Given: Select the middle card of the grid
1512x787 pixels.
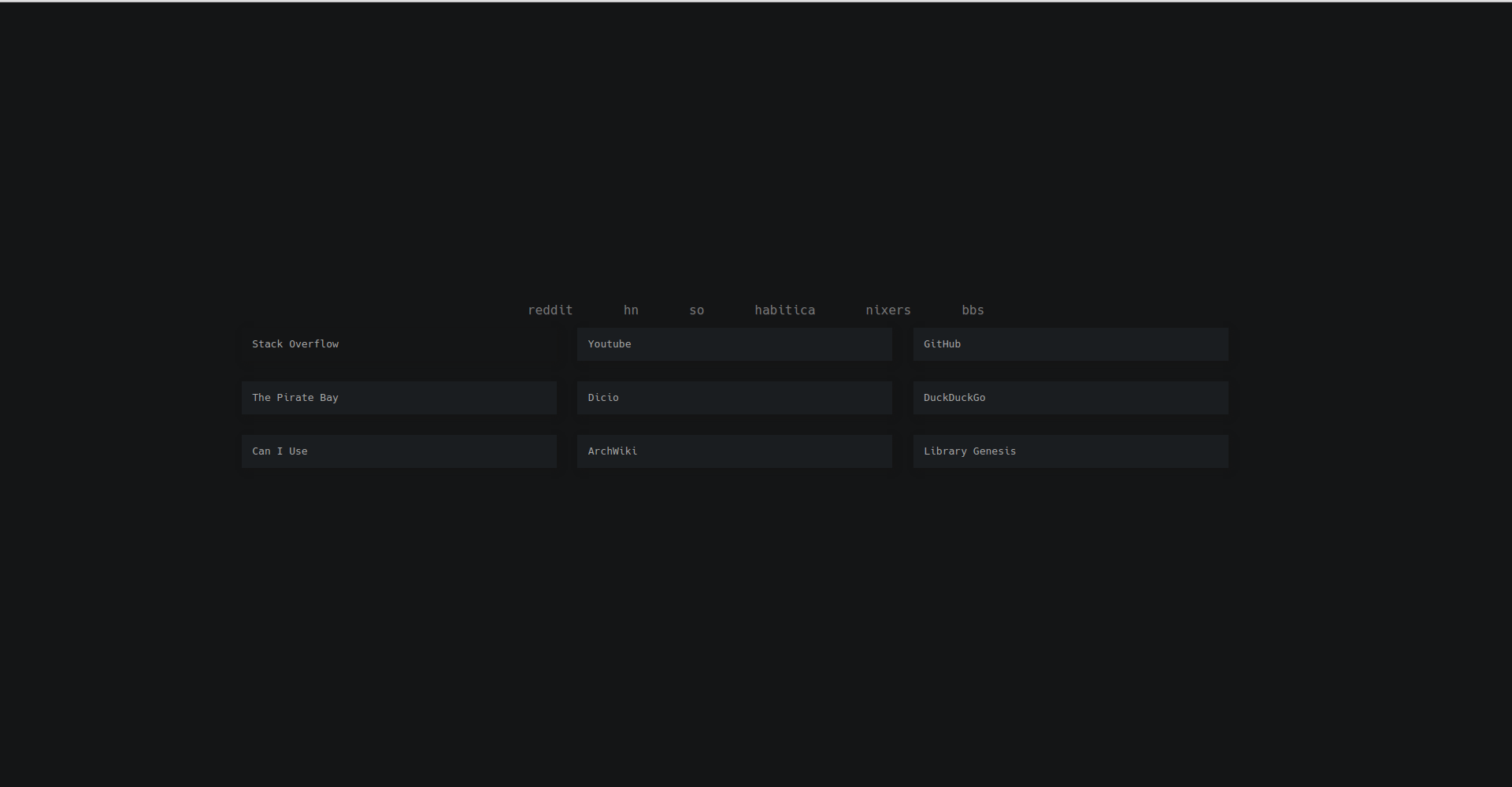Looking at the screenshot, I should [x=734, y=397].
